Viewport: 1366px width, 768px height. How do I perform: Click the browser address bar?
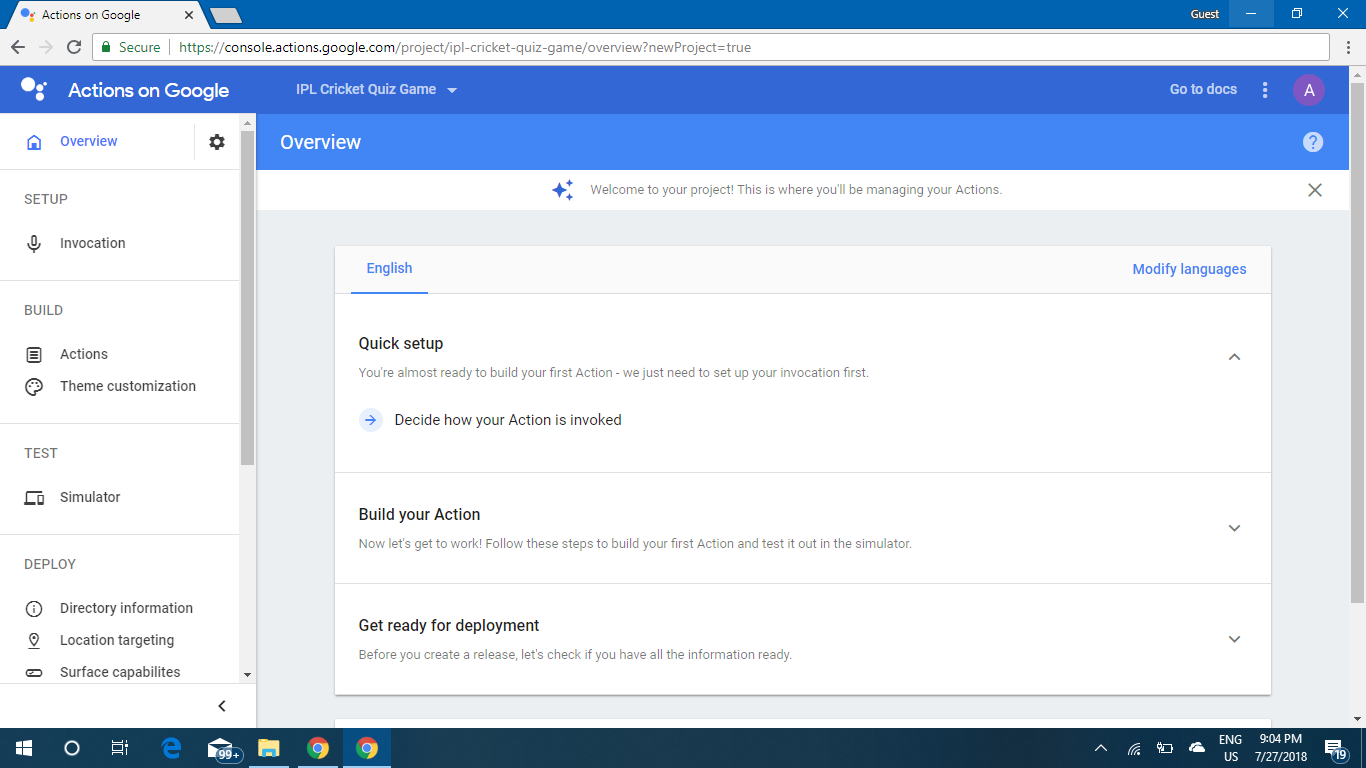point(710,47)
